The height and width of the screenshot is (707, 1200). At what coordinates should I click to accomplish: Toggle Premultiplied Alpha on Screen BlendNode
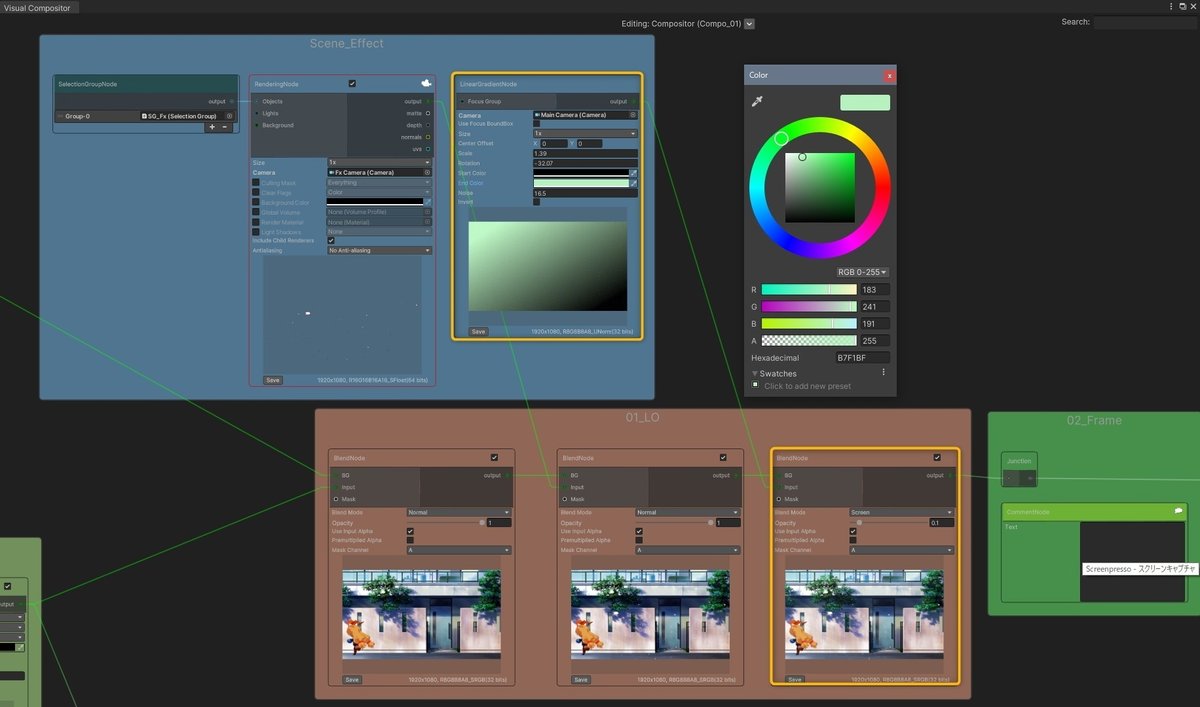(x=854, y=540)
